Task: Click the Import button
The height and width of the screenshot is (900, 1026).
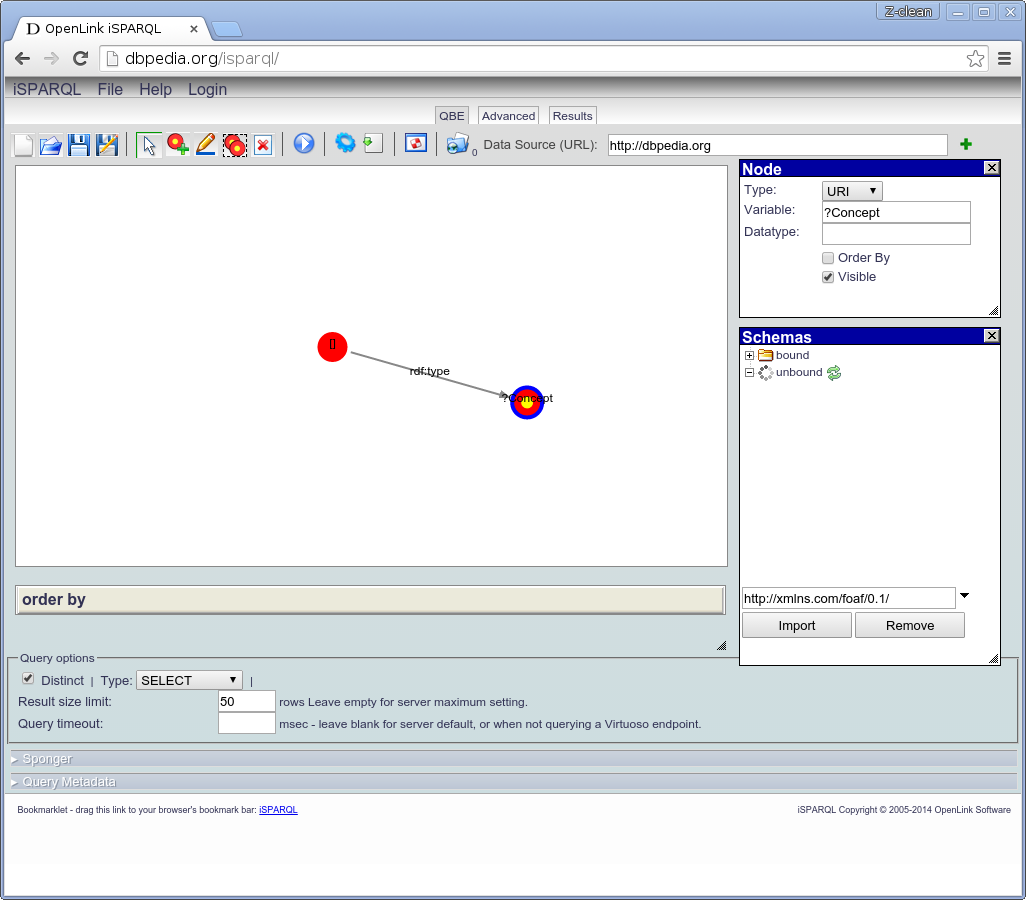Action: coord(796,625)
